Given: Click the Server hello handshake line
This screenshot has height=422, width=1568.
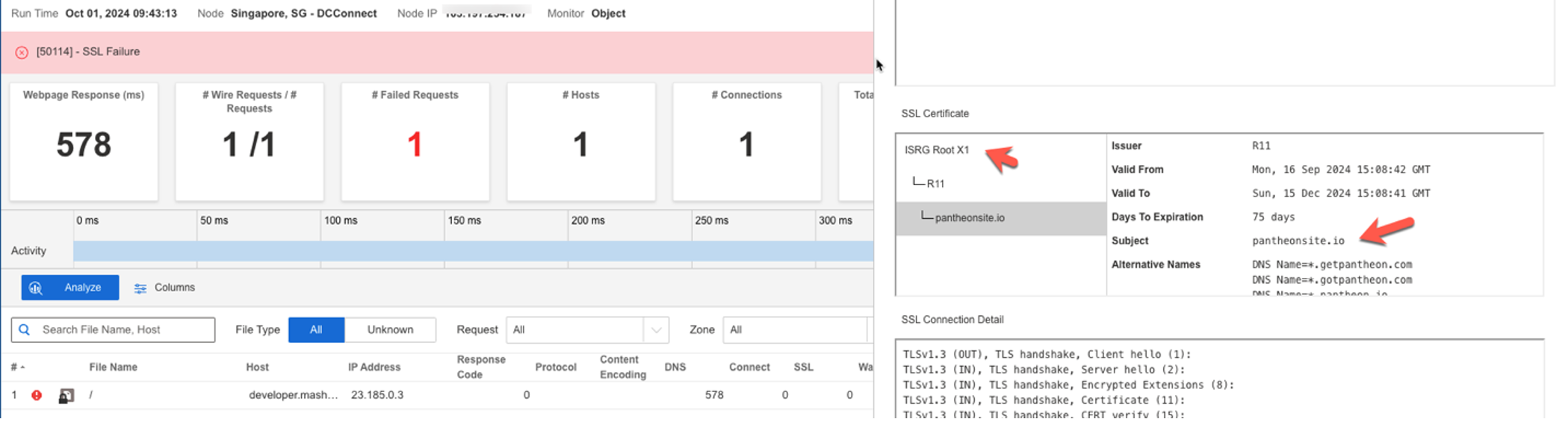Looking at the screenshot, I should click(x=1044, y=370).
